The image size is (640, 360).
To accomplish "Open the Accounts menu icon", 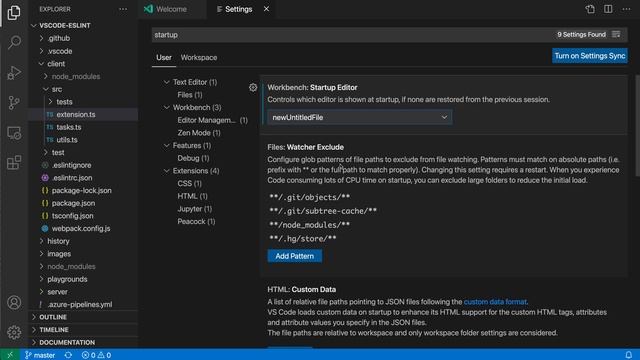I will (x=14, y=302).
